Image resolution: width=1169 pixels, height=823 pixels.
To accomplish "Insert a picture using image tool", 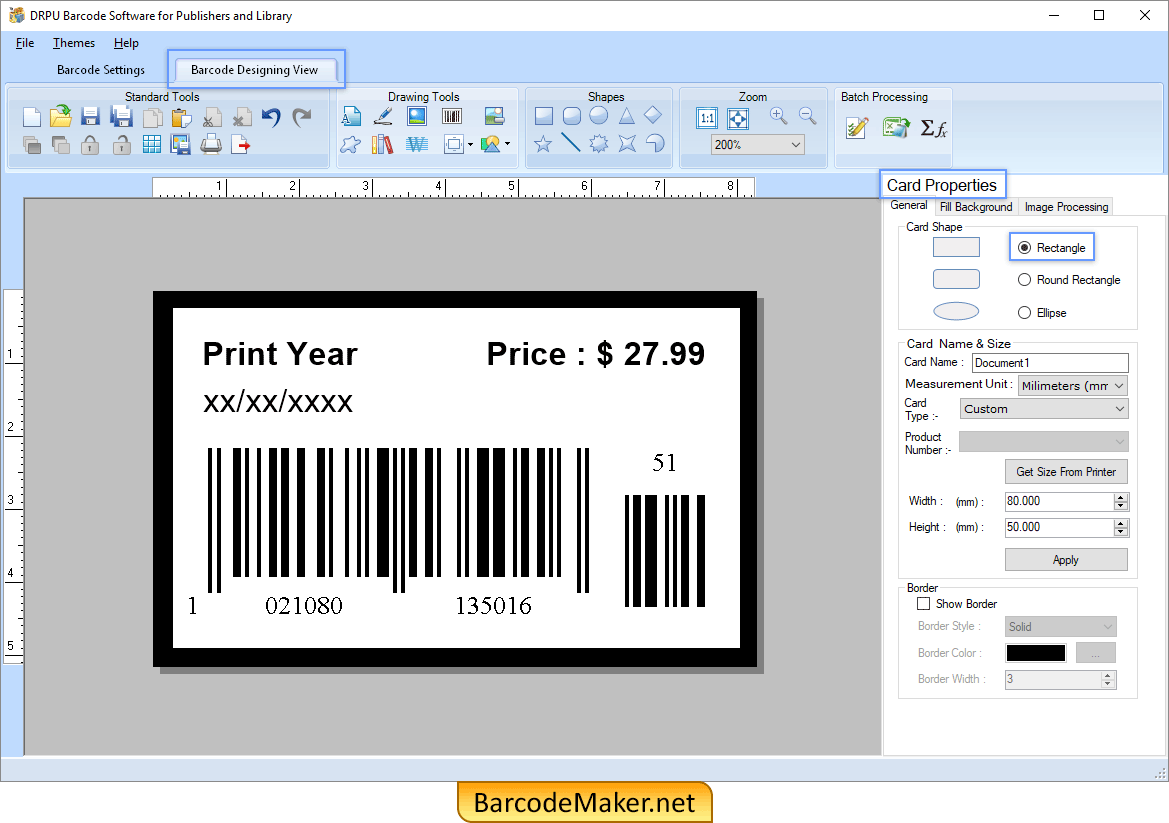I will pyautogui.click(x=417, y=116).
